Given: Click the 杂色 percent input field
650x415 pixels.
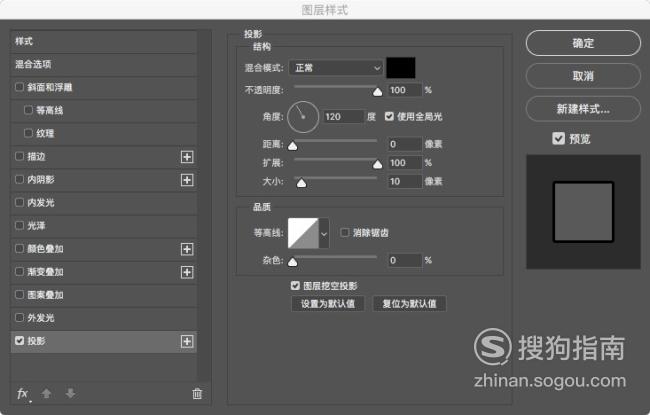Looking at the screenshot, I should [405, 260].
